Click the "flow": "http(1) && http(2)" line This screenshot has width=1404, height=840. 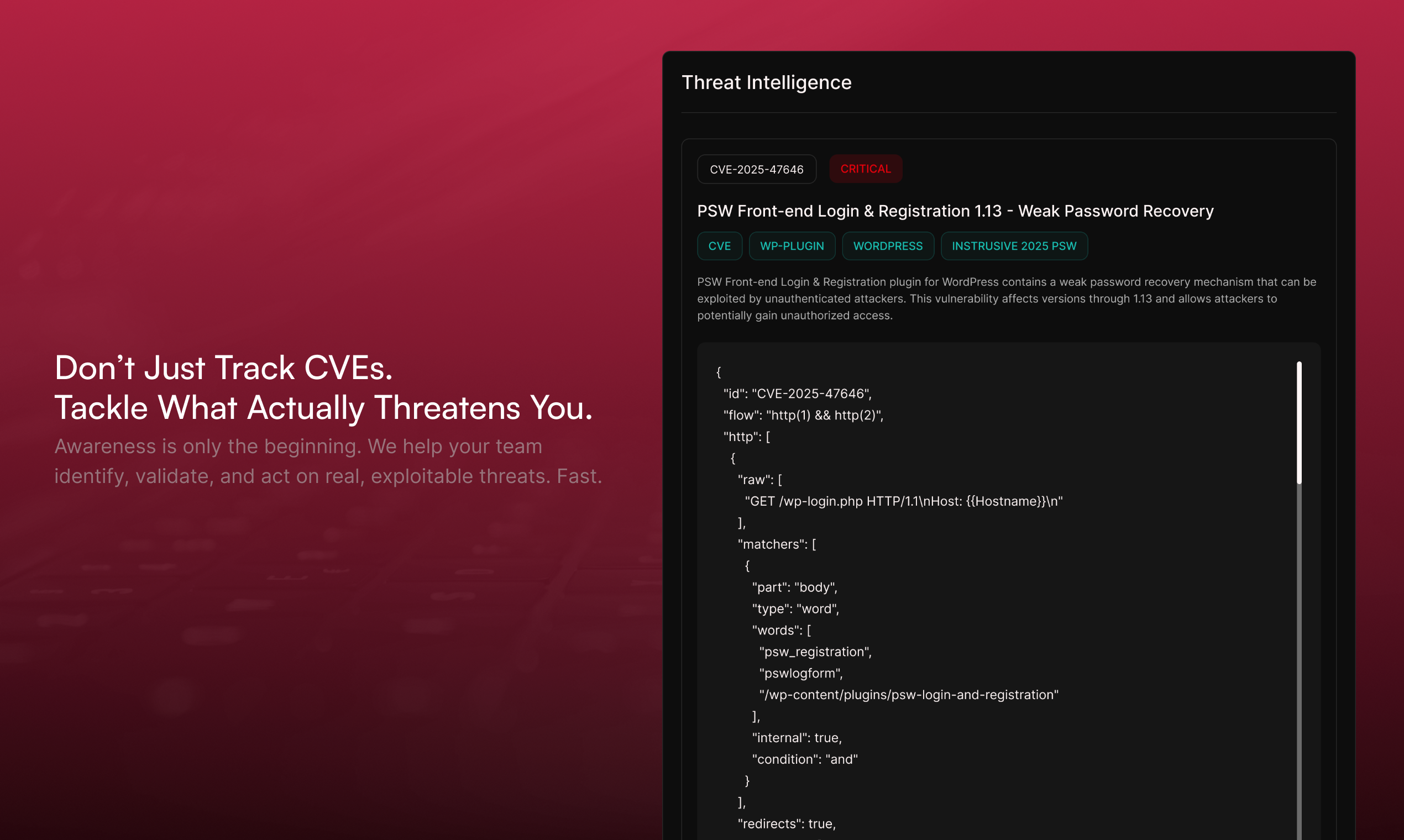[803, 415]
